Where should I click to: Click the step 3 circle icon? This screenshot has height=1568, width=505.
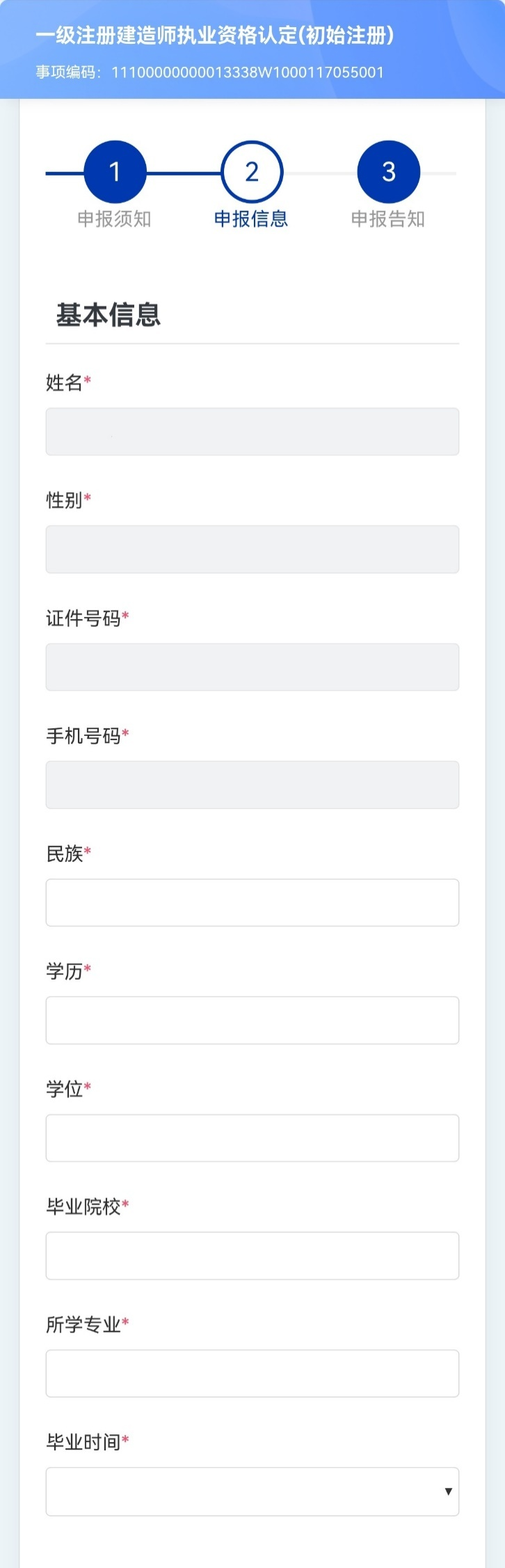click(388, 172)
